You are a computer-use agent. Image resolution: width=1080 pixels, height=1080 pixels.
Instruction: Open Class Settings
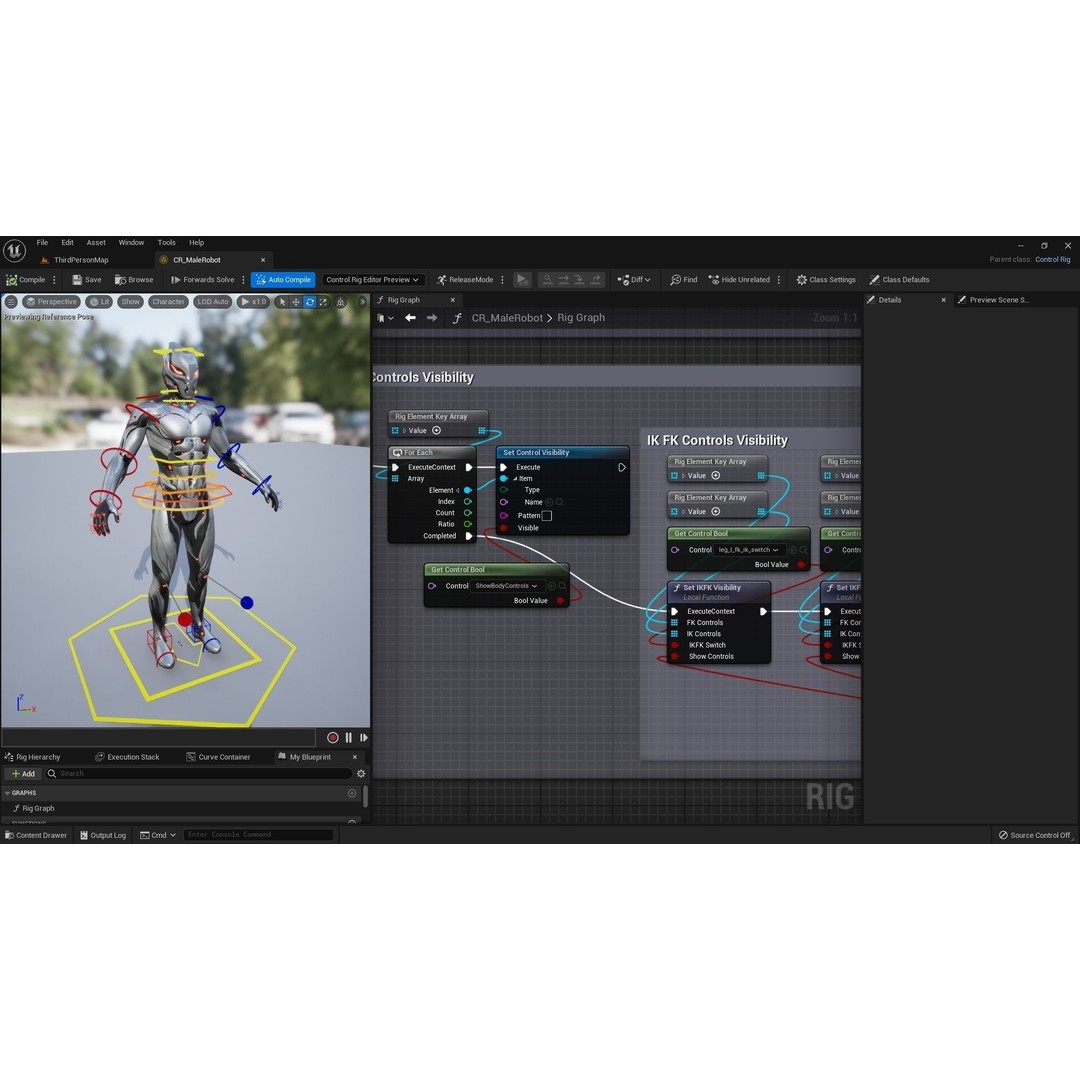(826, 280)
